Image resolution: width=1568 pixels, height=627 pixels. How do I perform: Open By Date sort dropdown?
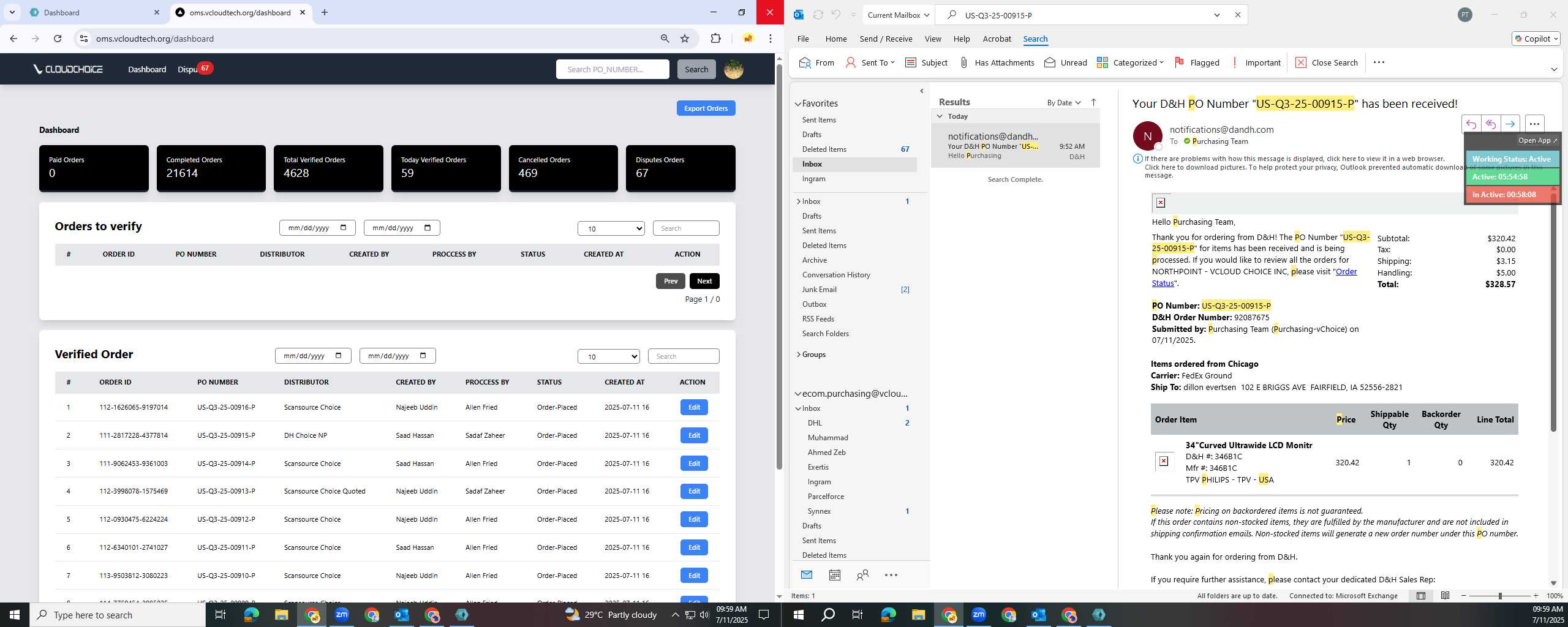pos(1064,102)
